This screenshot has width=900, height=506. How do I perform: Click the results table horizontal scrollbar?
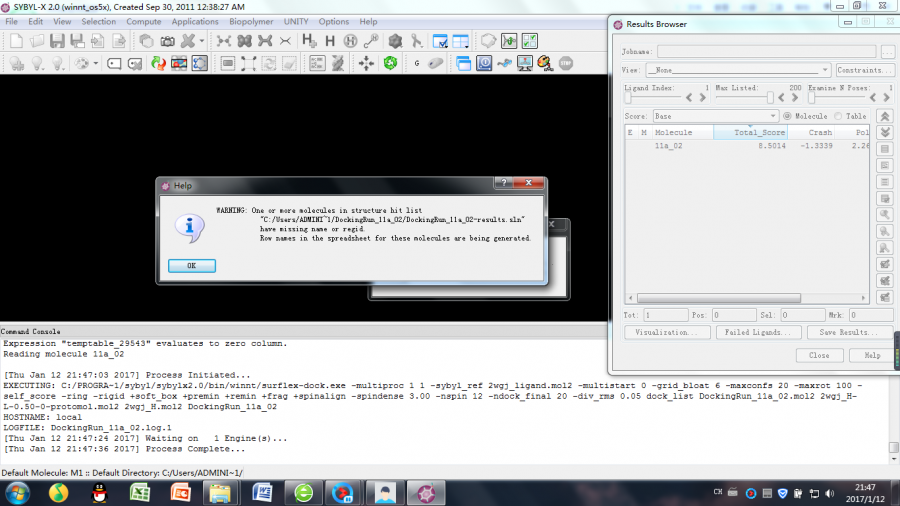(x=719, y=298)
